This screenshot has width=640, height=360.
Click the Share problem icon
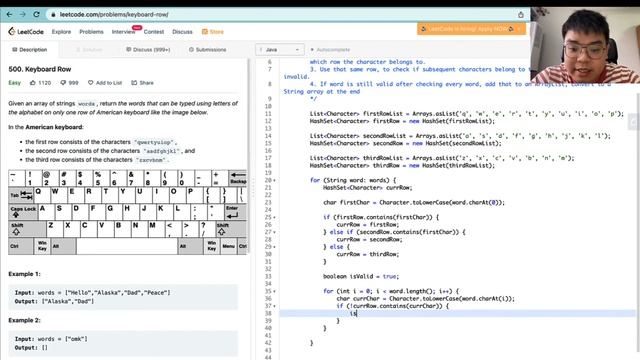click(134, 83)
